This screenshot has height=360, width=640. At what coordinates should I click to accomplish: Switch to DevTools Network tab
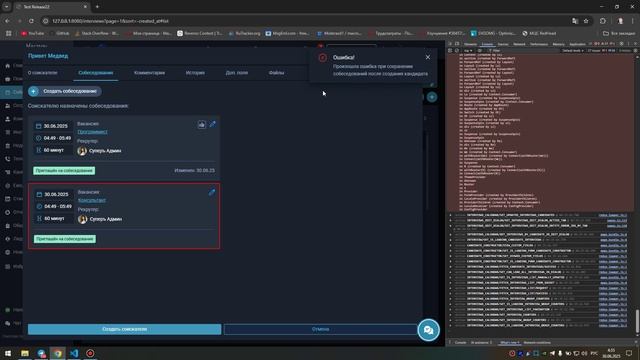click(519, 44)
